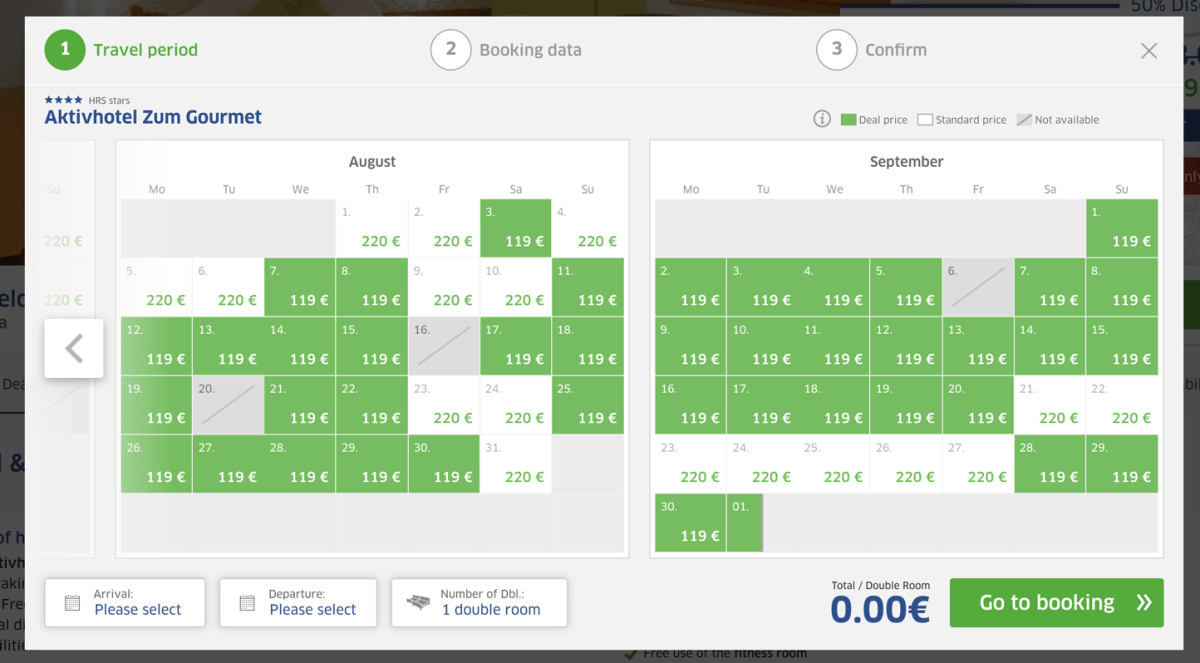The height and width of the screenshot is (663, 1200).
Task: Click the info icon beside legend
Action: 822,119
